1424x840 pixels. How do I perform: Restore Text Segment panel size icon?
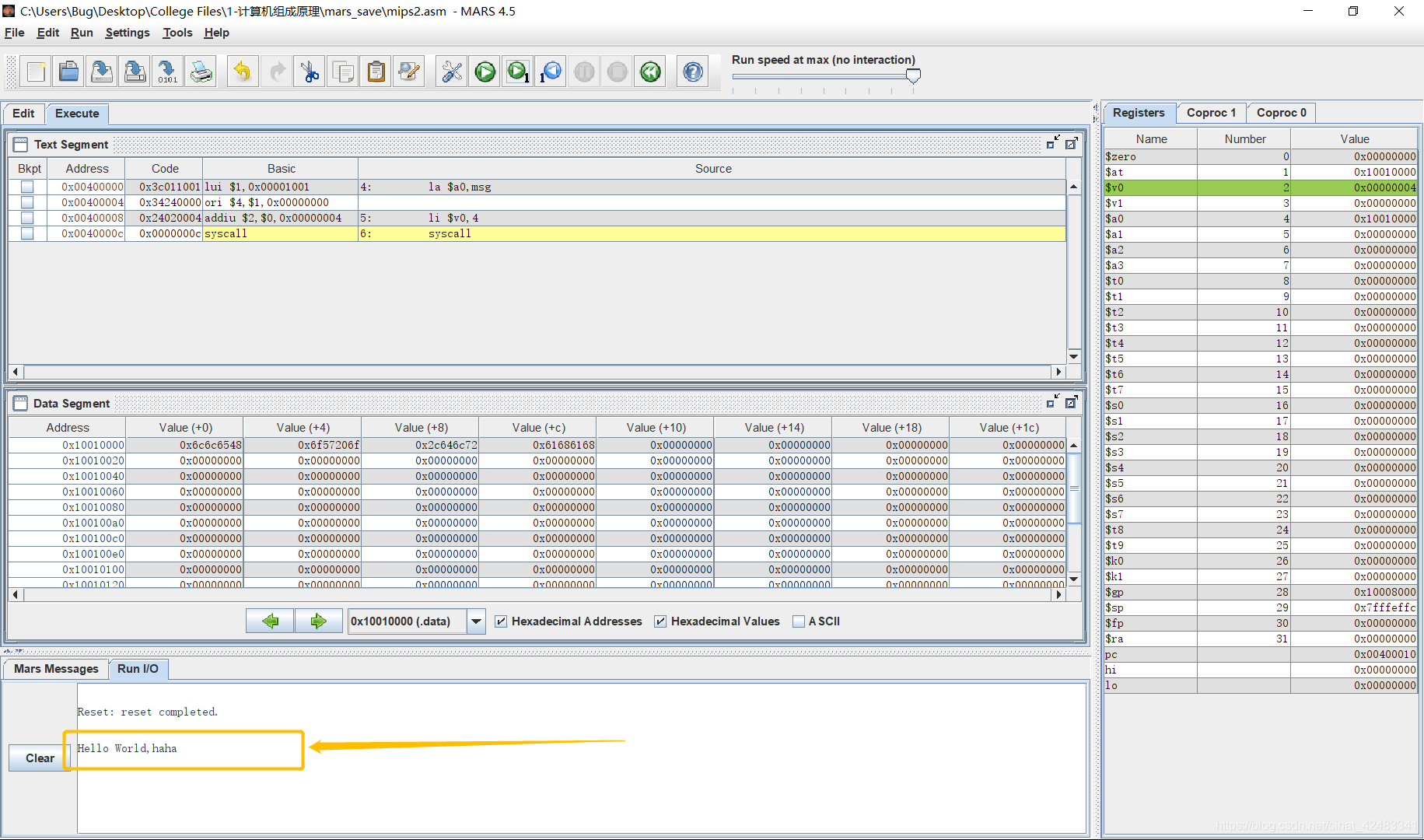[1053, 143]
